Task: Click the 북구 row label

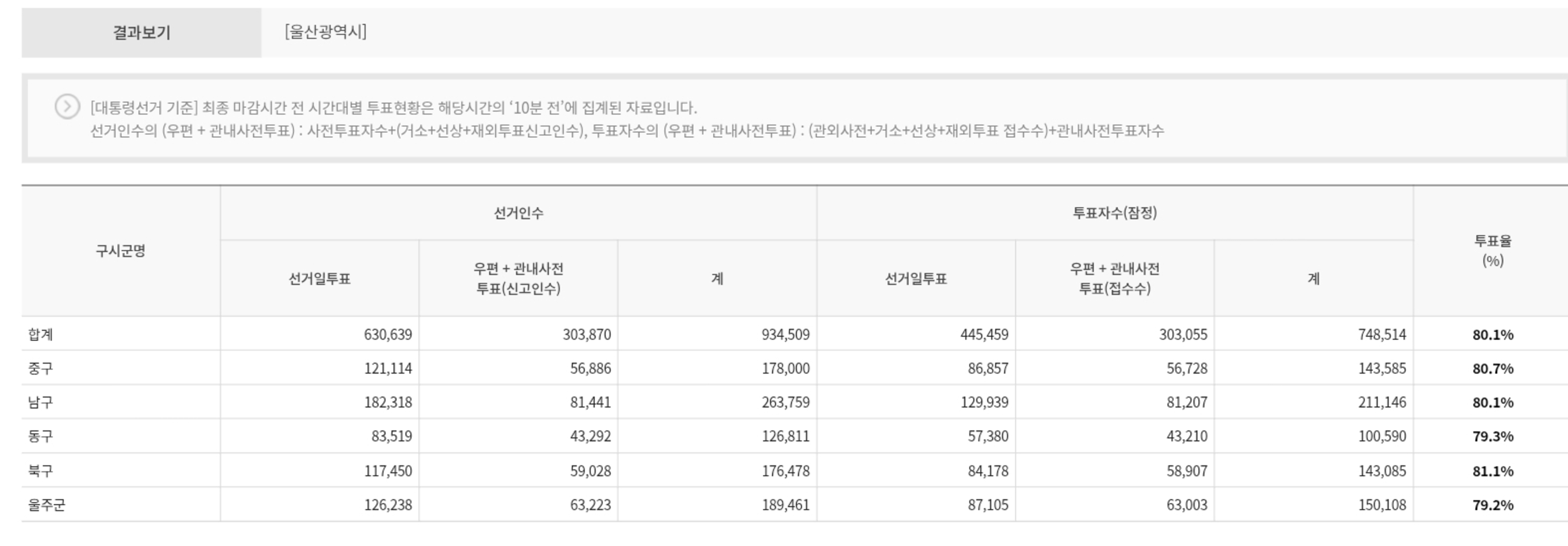Action: pyautogui.click(x=41, y=471)
